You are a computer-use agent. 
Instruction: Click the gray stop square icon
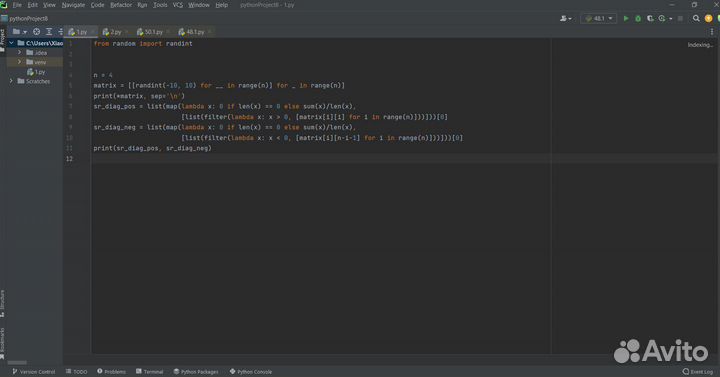tap(681, 18)
